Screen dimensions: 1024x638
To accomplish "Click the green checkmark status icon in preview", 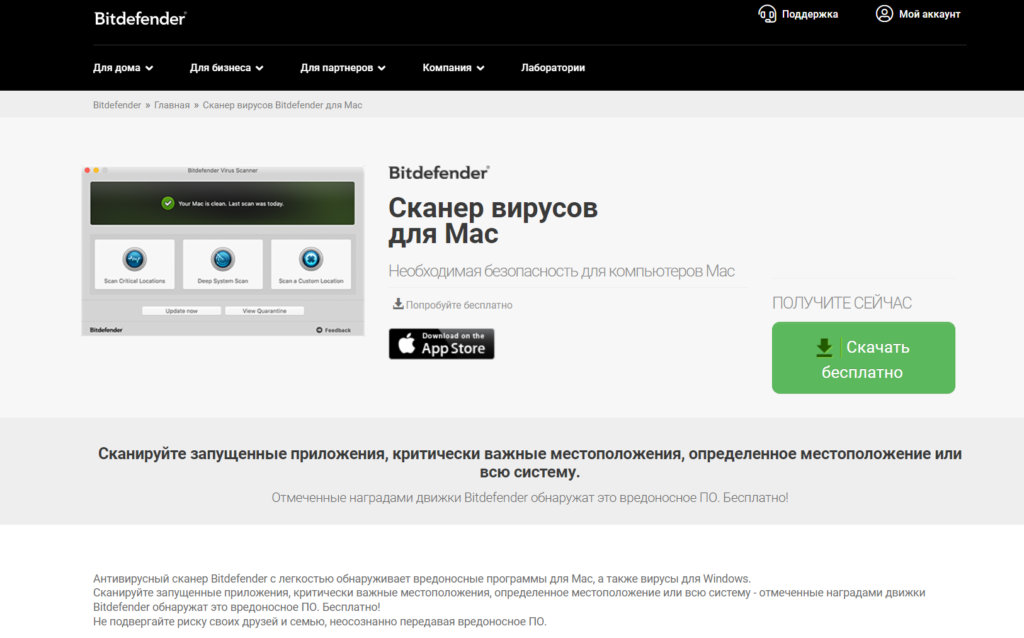I will click(168, 203).
